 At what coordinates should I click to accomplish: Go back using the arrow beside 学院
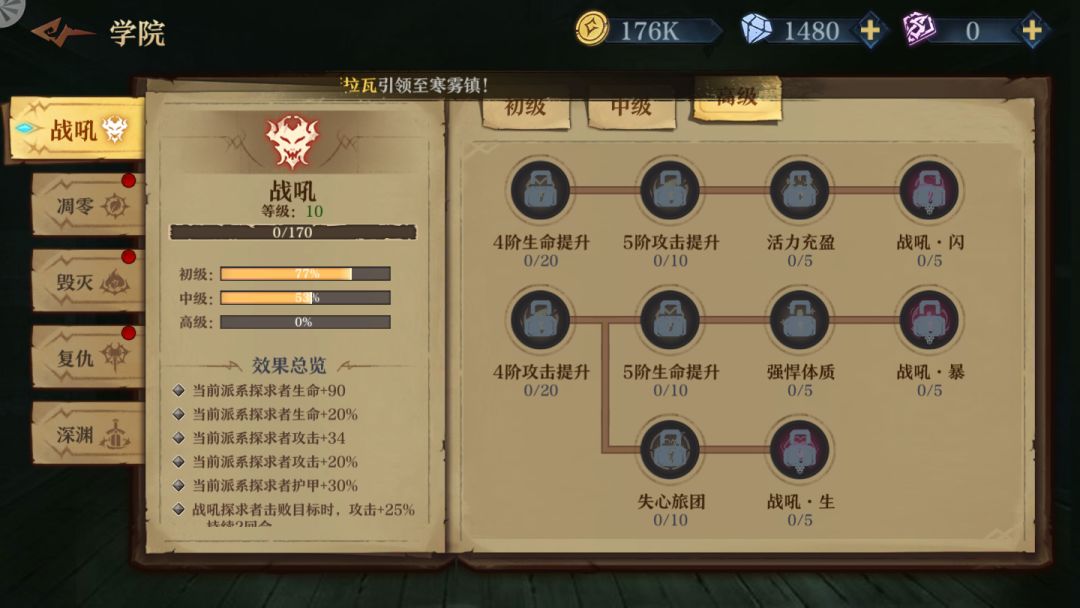[63, 32]
